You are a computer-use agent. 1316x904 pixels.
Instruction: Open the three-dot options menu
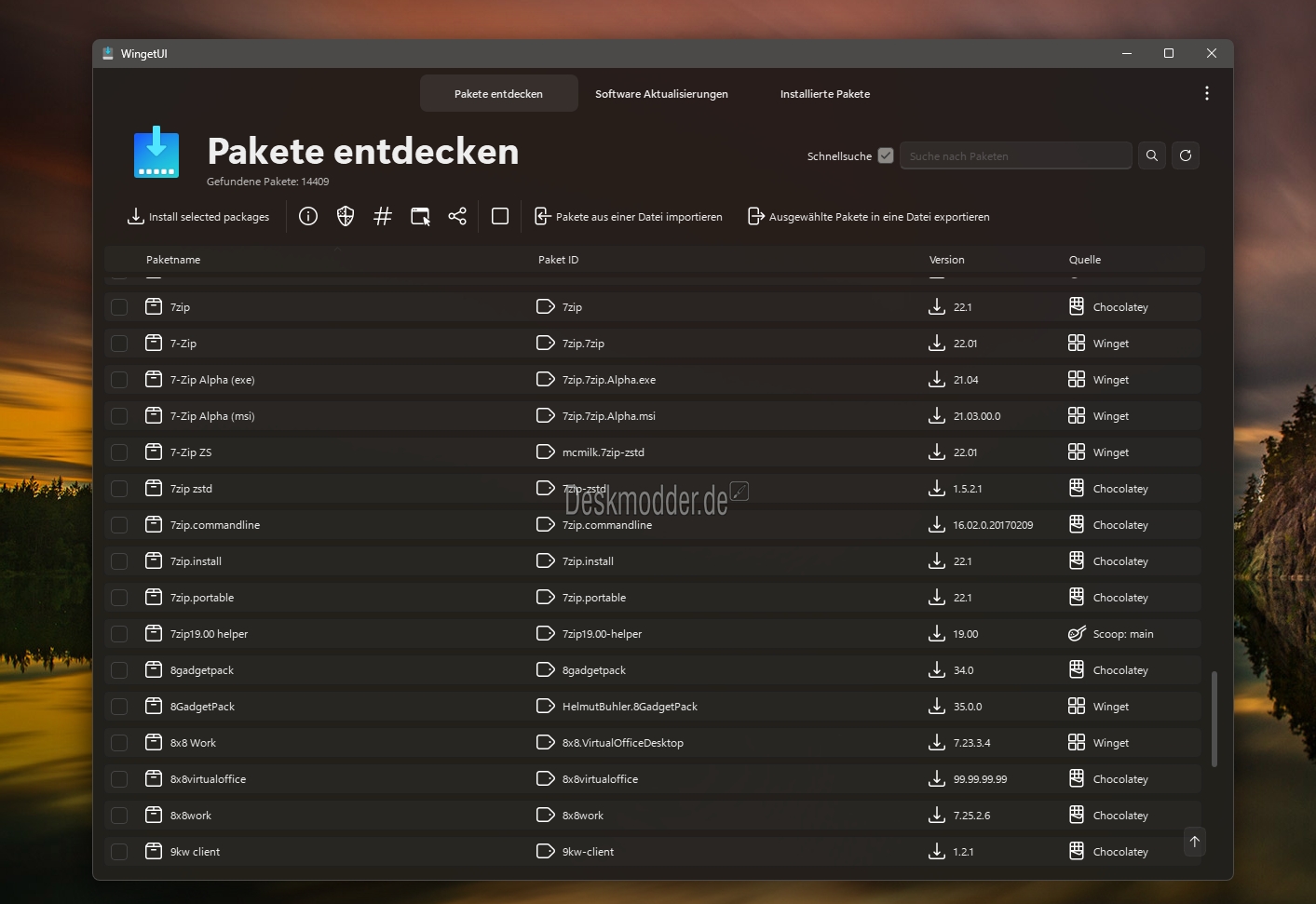pos(1207,93)
